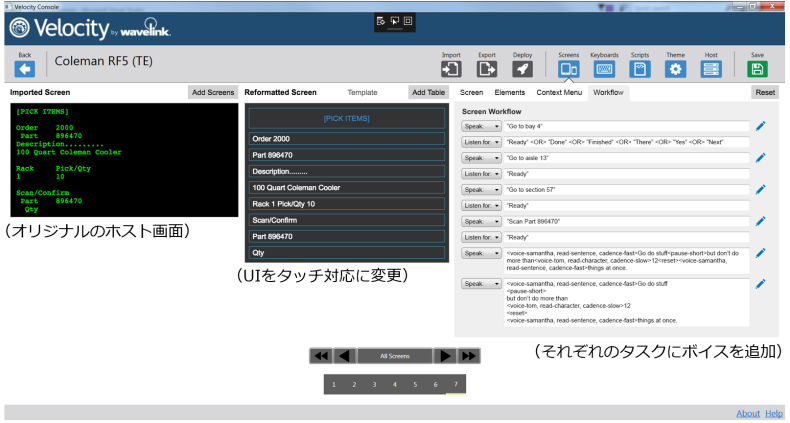This screenshot has height=423, width=790.
Task: Save project with the green Save icon
Action: pyautogui.click(x=757, y=69)
